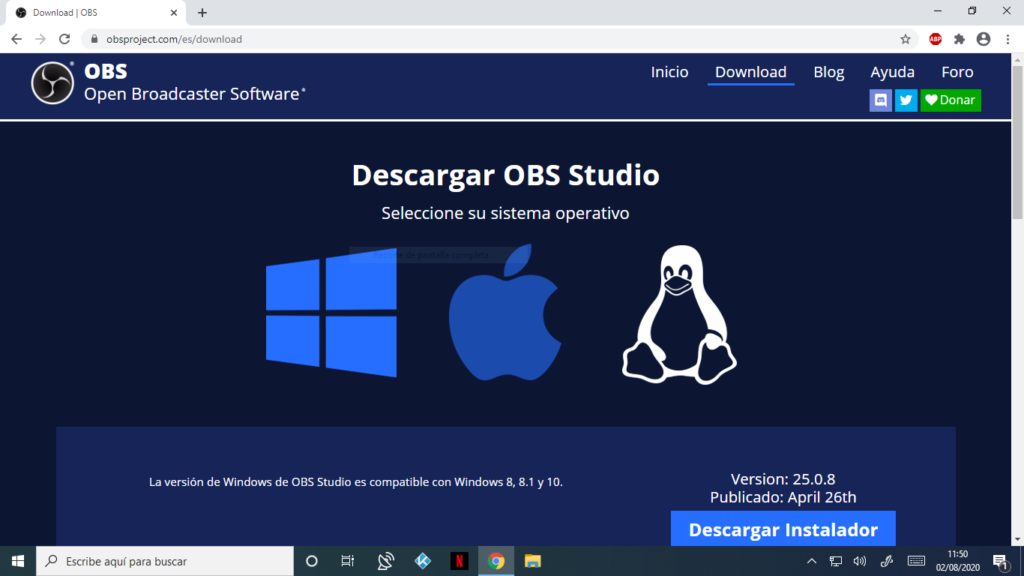Open the pen workspace tray icon
The width and height of the screenshot is (1024, 576).
click(886, 561)
